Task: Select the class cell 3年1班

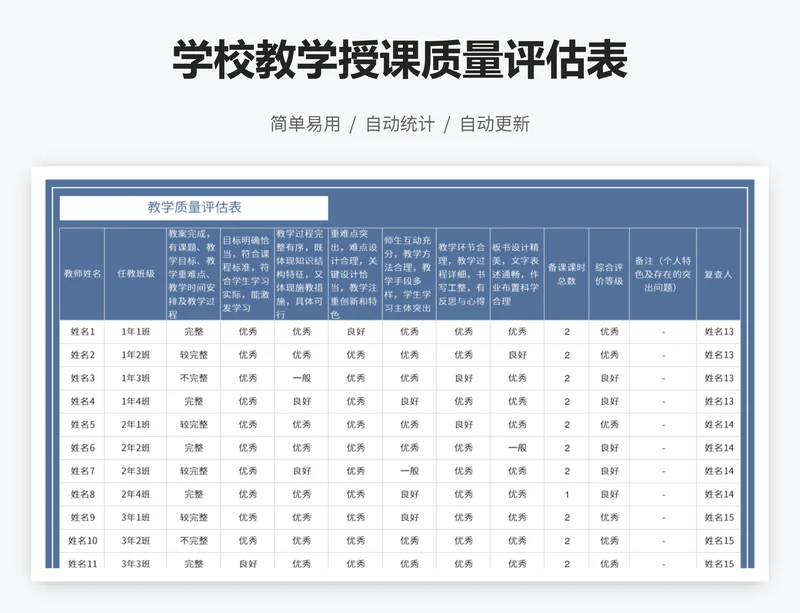Action: click(x=136, y=518)
